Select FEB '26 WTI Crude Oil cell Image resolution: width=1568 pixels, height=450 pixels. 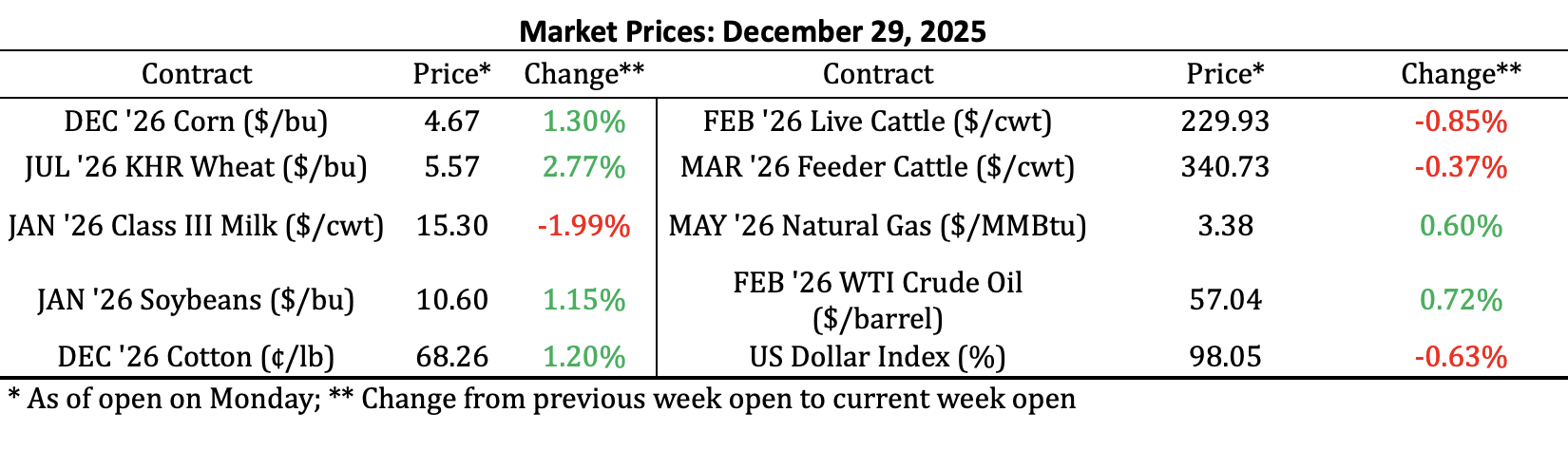pos(877,300)
